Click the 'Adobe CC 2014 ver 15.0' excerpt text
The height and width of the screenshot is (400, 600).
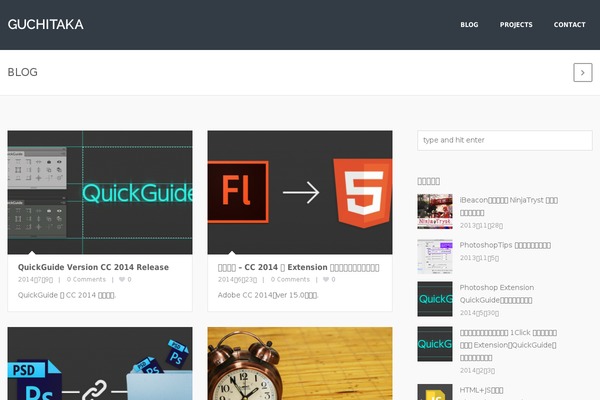tap(268, 295)
